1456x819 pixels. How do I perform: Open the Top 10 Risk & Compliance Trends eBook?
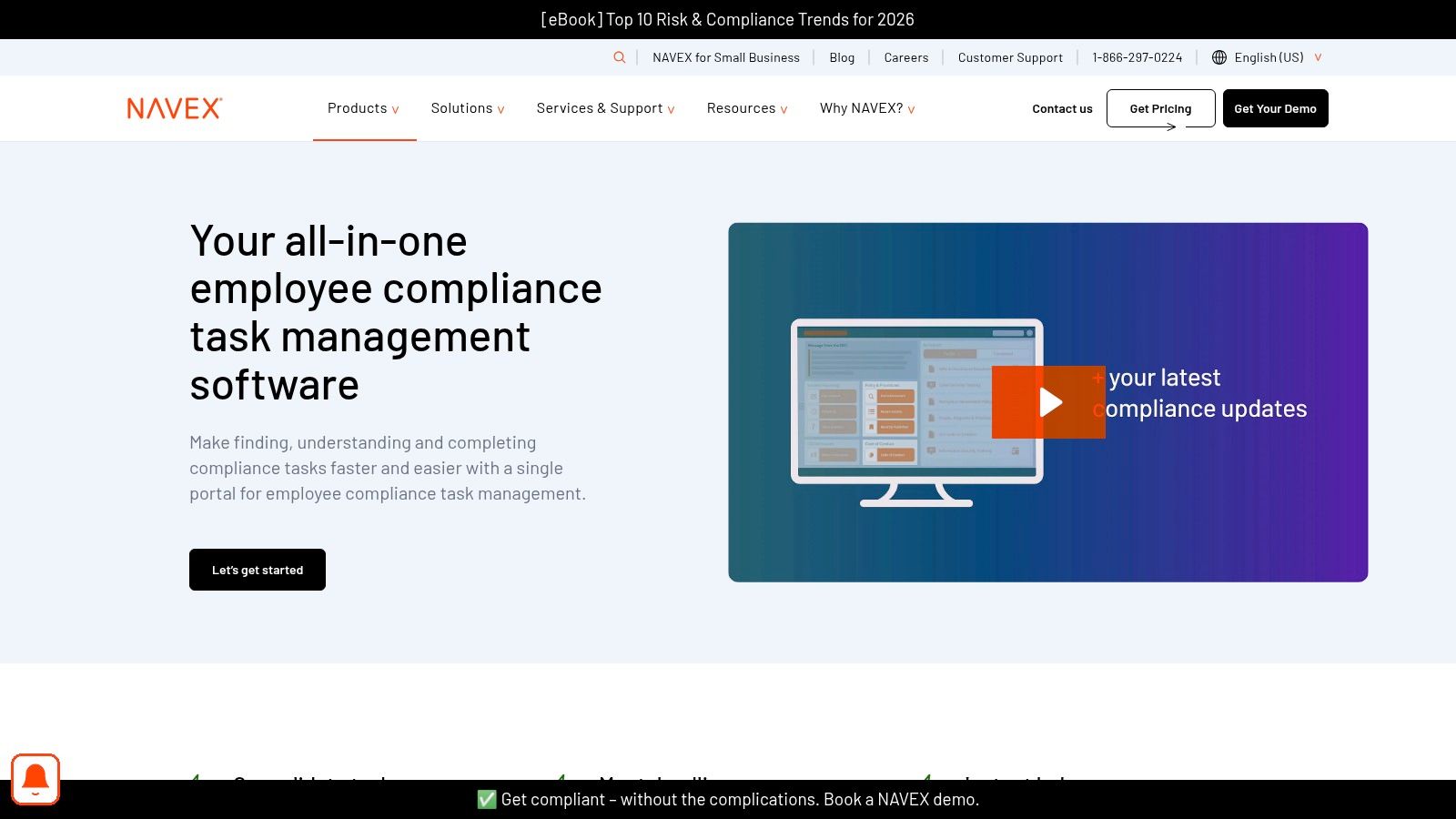coord(727,18)
